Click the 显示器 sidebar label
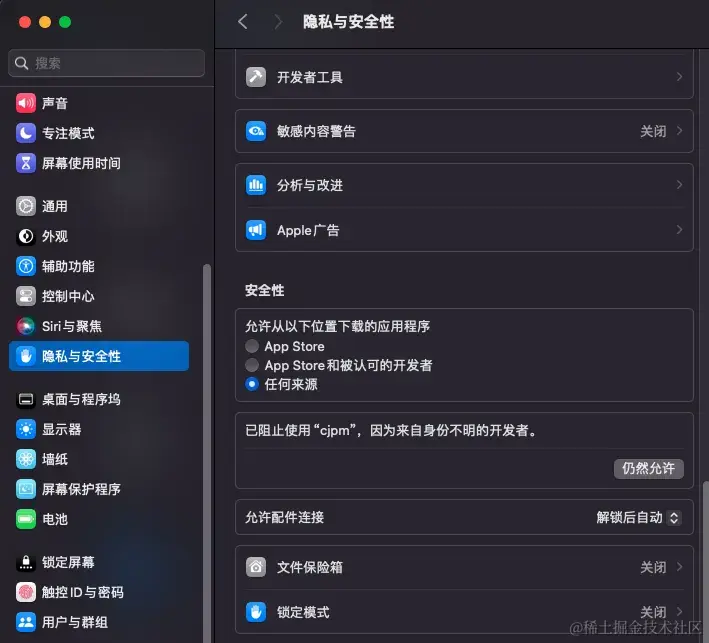The image size is (709, 643). coord(61,429)
